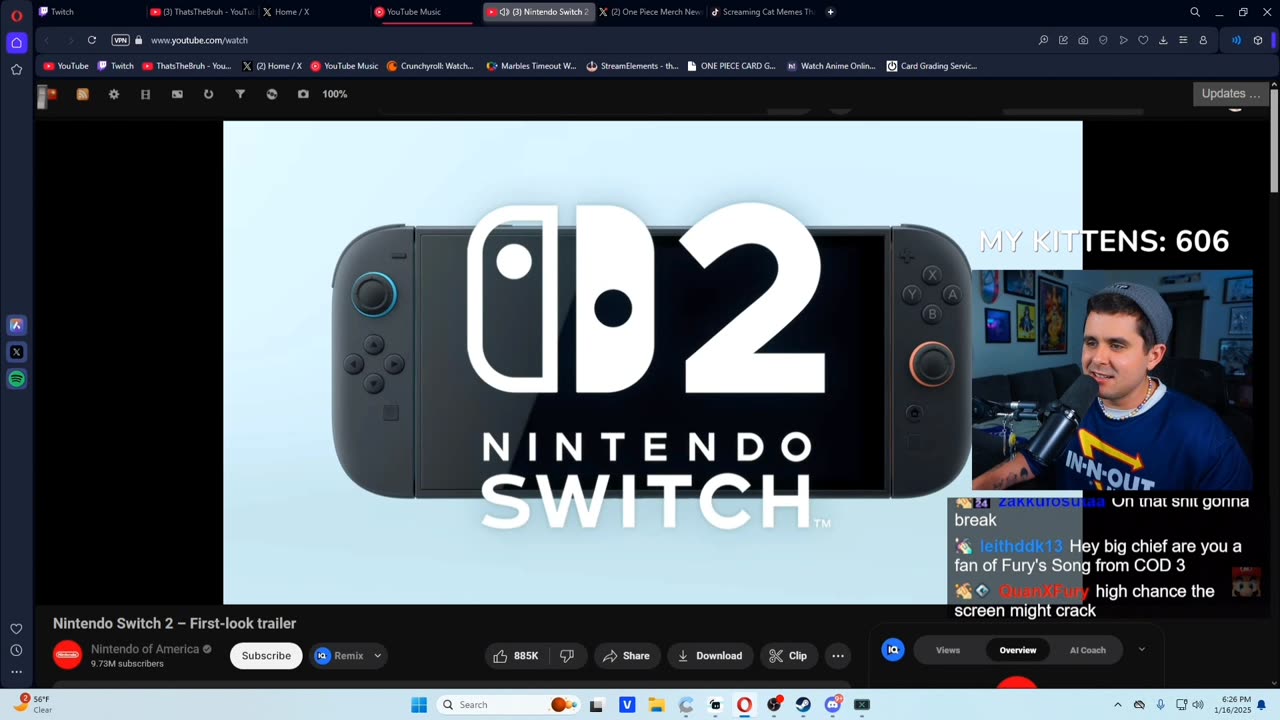
Task: Click the Download video button
Action: pyautogui.click(x=710, y=656)
